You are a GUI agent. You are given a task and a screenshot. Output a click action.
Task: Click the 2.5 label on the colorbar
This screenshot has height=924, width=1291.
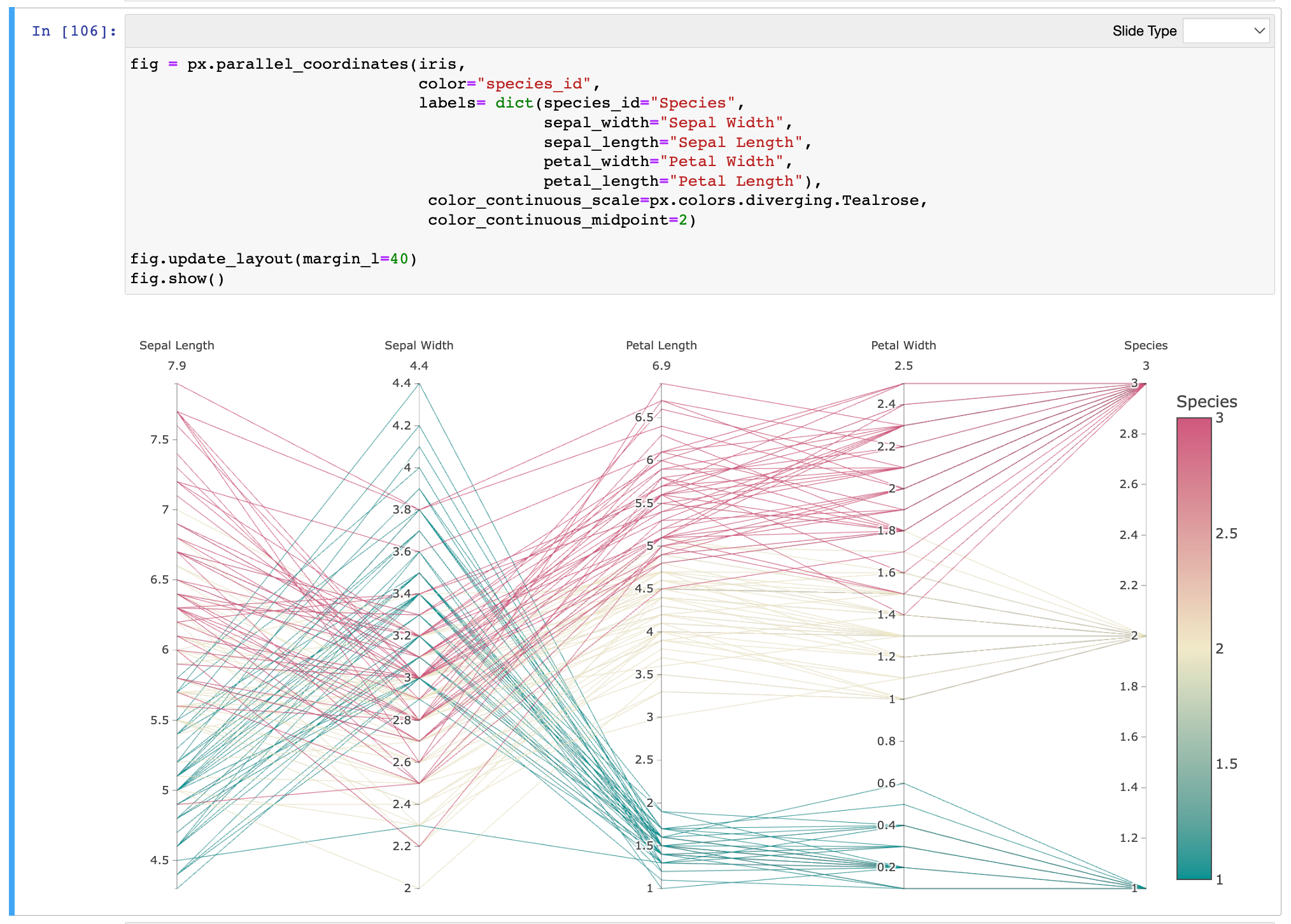tap(1226, 534)
